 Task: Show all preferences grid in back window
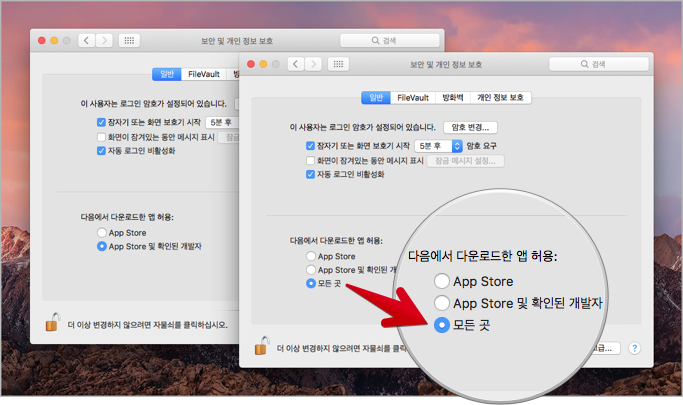129,40
